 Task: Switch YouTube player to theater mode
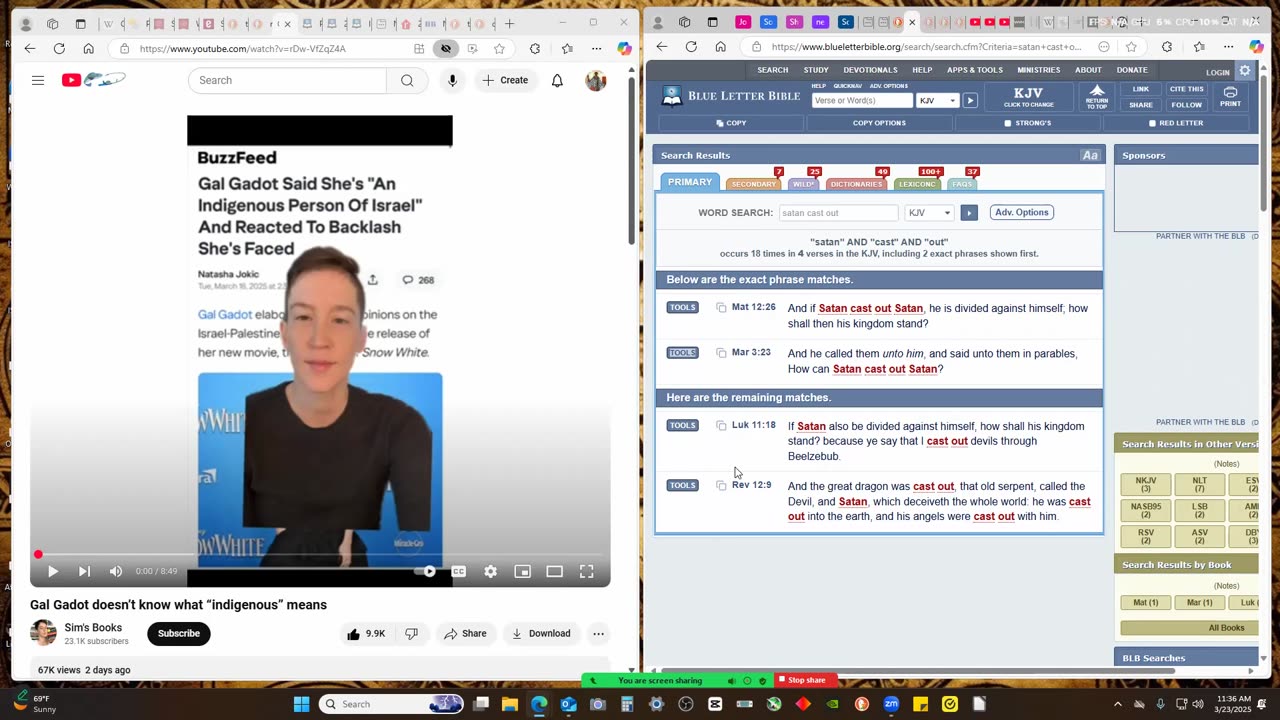[554, 571]
